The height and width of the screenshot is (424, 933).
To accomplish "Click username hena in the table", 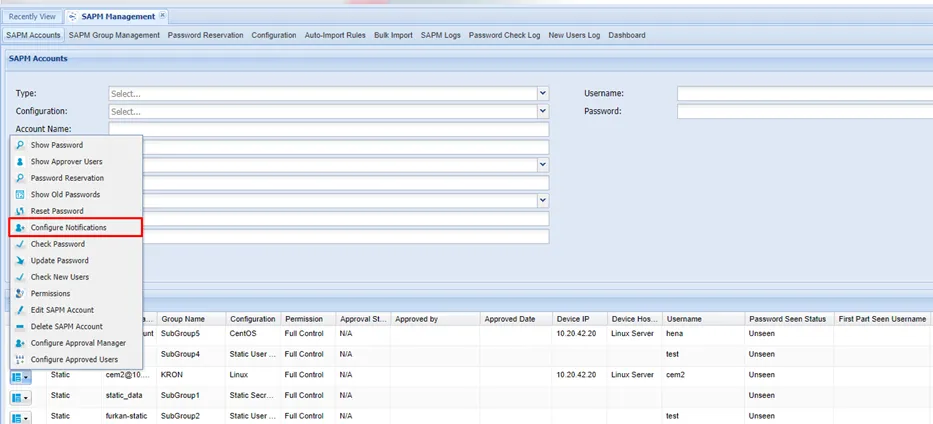I will (x=675, y=334).
